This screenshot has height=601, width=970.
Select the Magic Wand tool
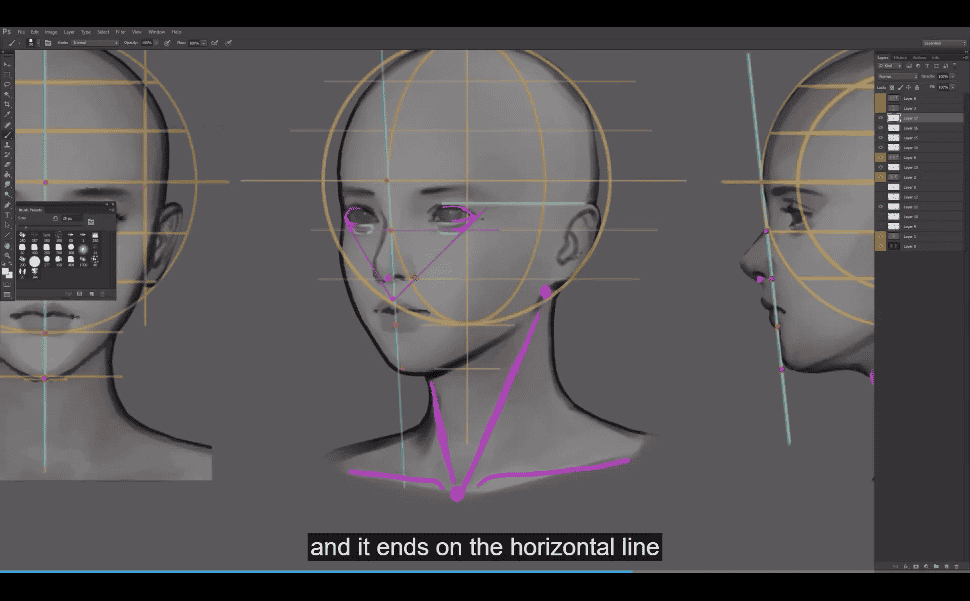click(x=7, y=94)
